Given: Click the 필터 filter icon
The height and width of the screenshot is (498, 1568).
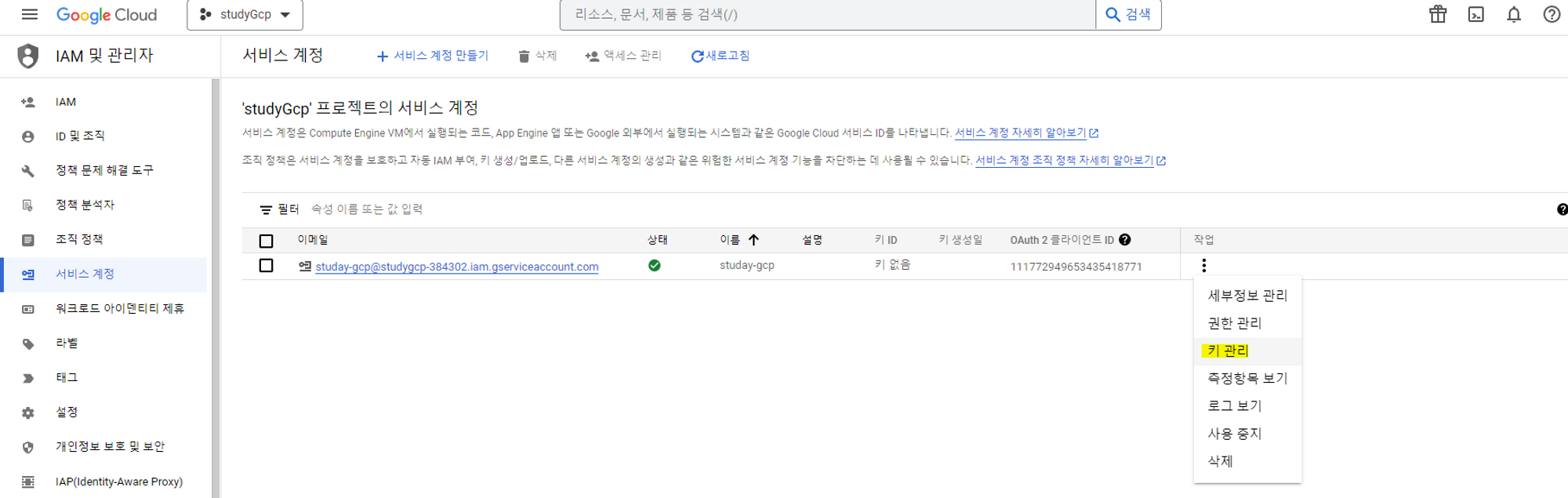Looking at the screenshot, I should tap(266, 209).
